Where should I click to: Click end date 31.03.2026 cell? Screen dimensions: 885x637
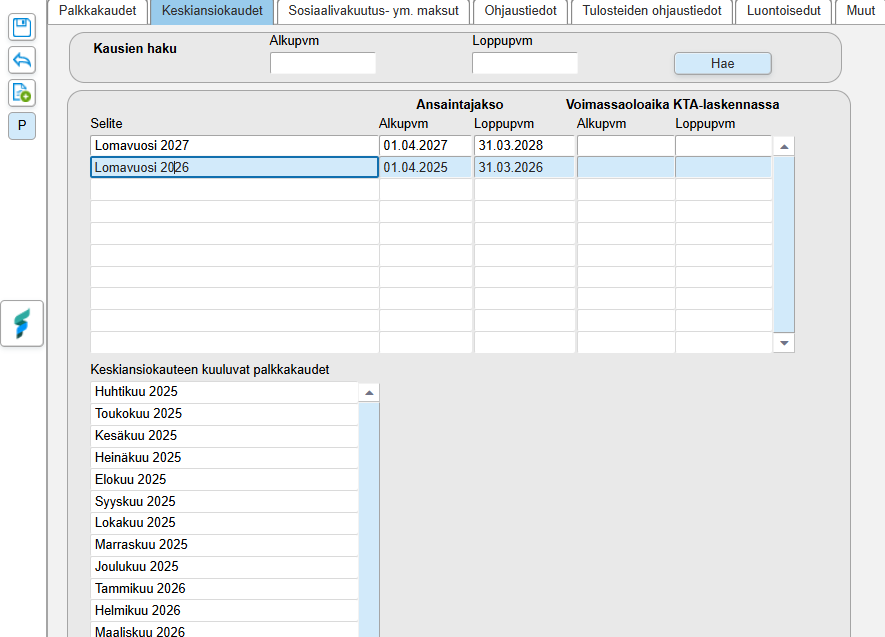(524, 168)
